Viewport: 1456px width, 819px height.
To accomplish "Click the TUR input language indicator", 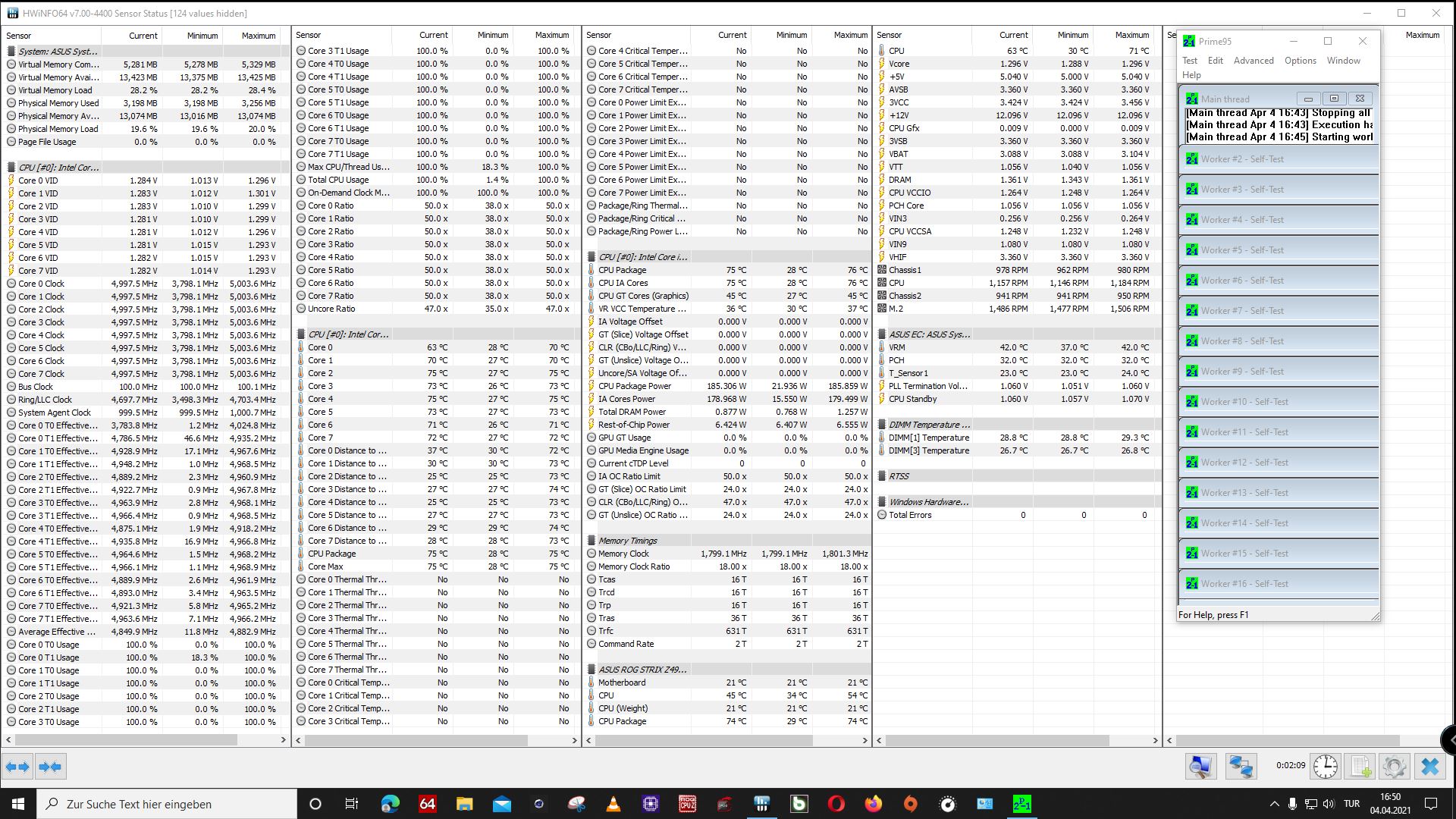I will (1351, 804).
